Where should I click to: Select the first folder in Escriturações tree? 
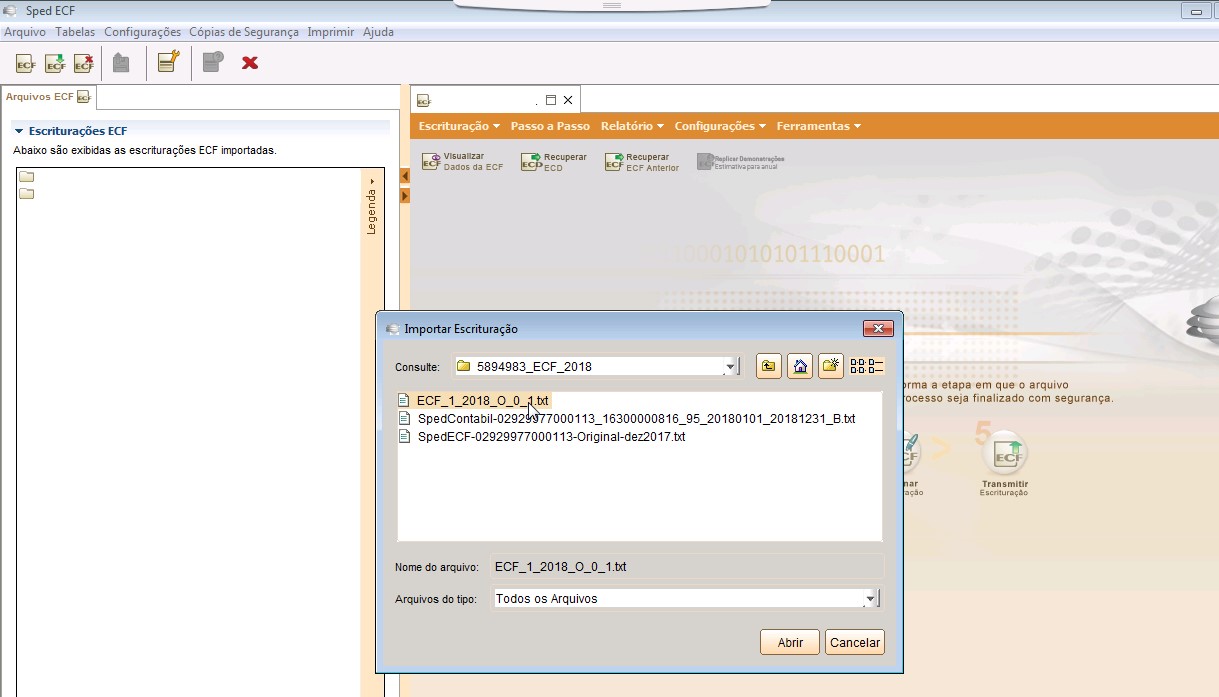[x=26, y=177]
